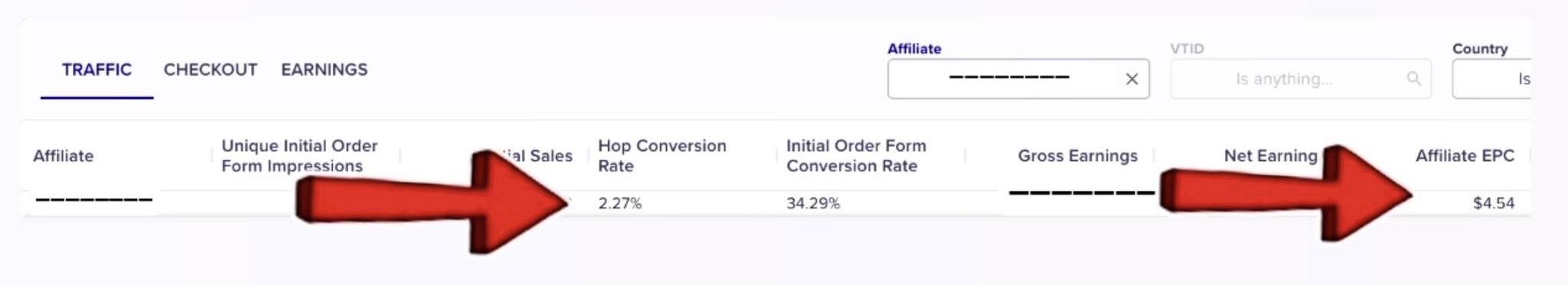Sort by Gross Earnings column header
The width and height of the screenshot is (1568, 285).
click(x=1077, y=156)
